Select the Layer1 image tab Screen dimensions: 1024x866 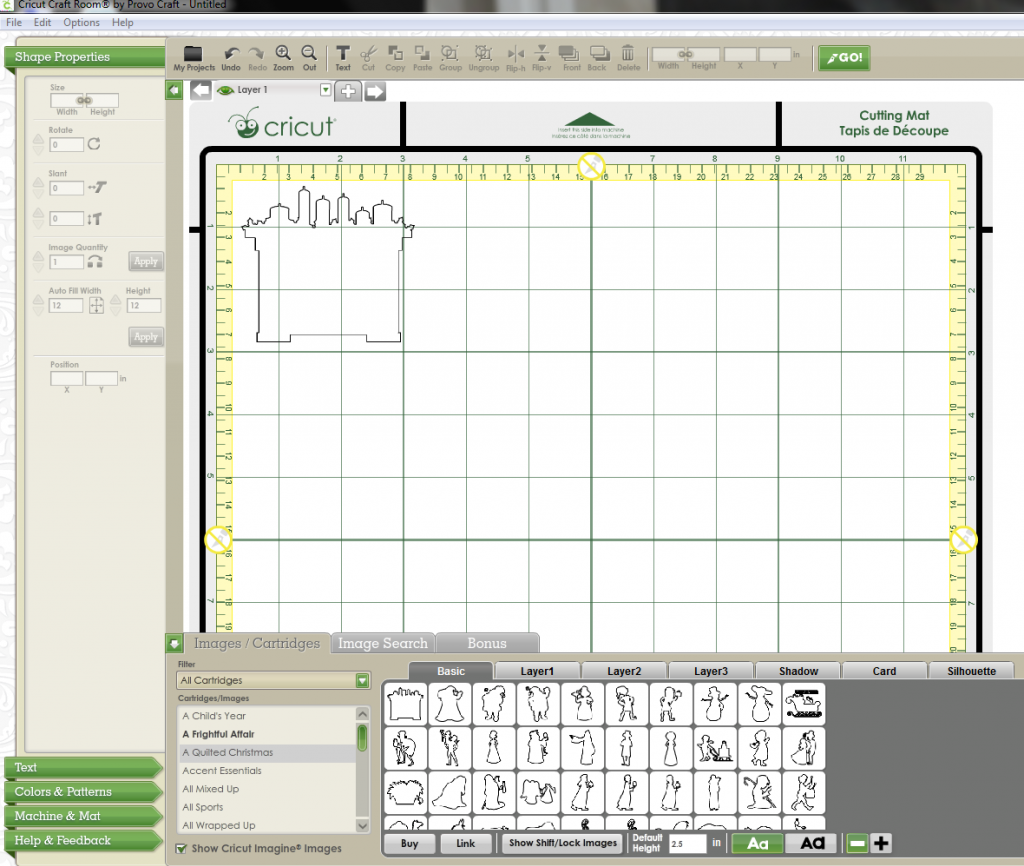point(537,671)
